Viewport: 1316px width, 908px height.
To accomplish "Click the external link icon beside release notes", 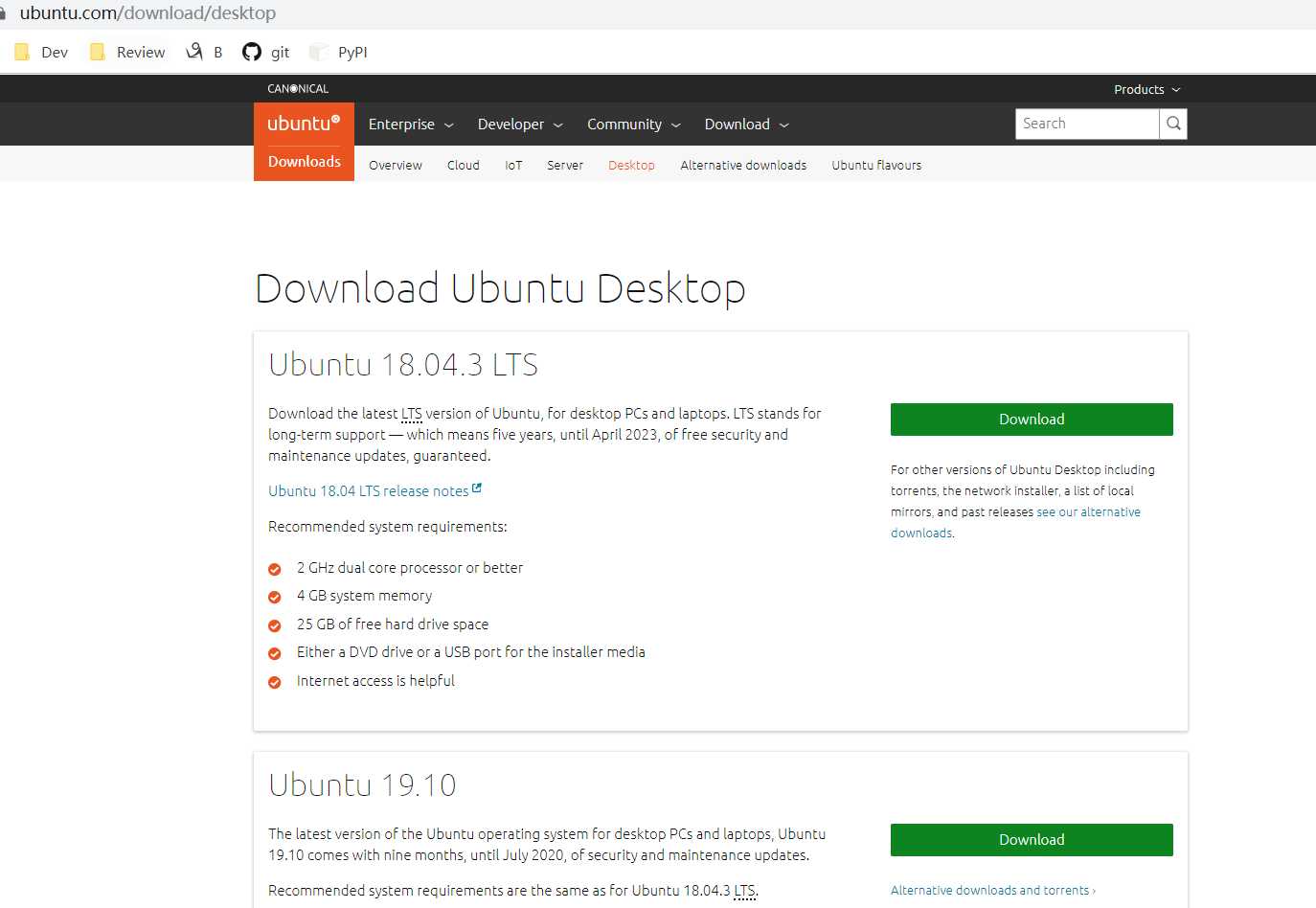I will (477, 488).
